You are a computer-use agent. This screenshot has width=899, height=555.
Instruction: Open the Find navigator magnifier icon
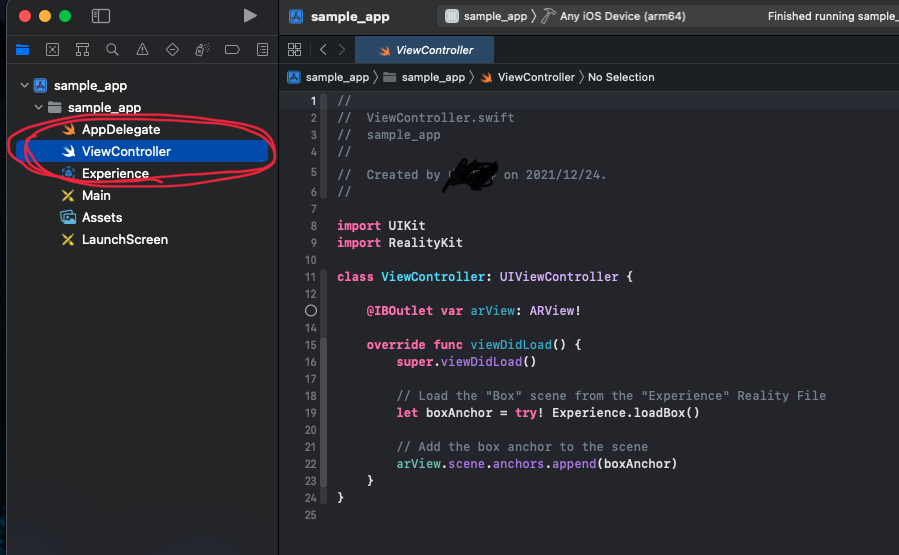[x=112, y=50]
